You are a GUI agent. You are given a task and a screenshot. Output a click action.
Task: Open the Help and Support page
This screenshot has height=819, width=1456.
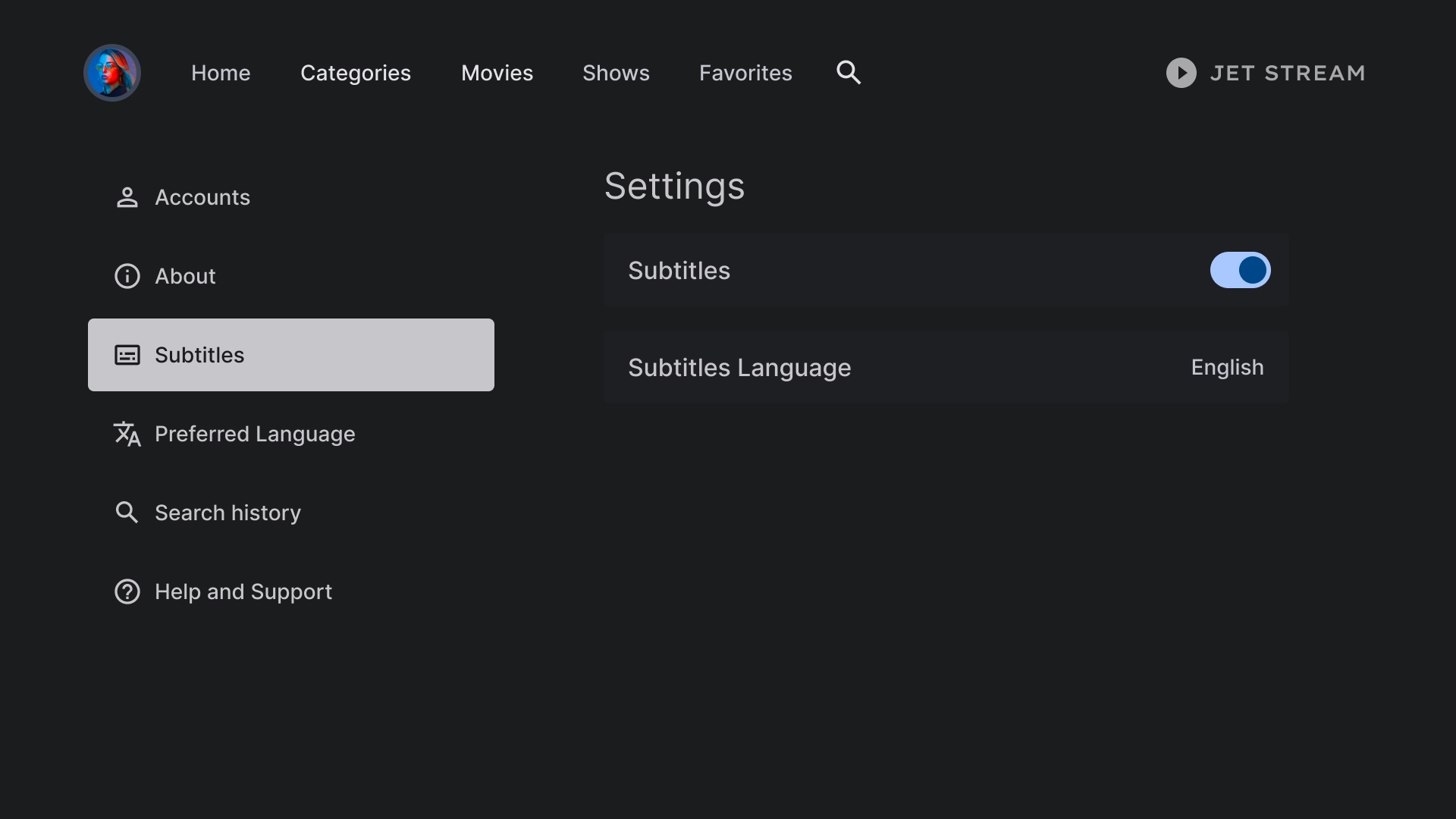click(244, 592)
